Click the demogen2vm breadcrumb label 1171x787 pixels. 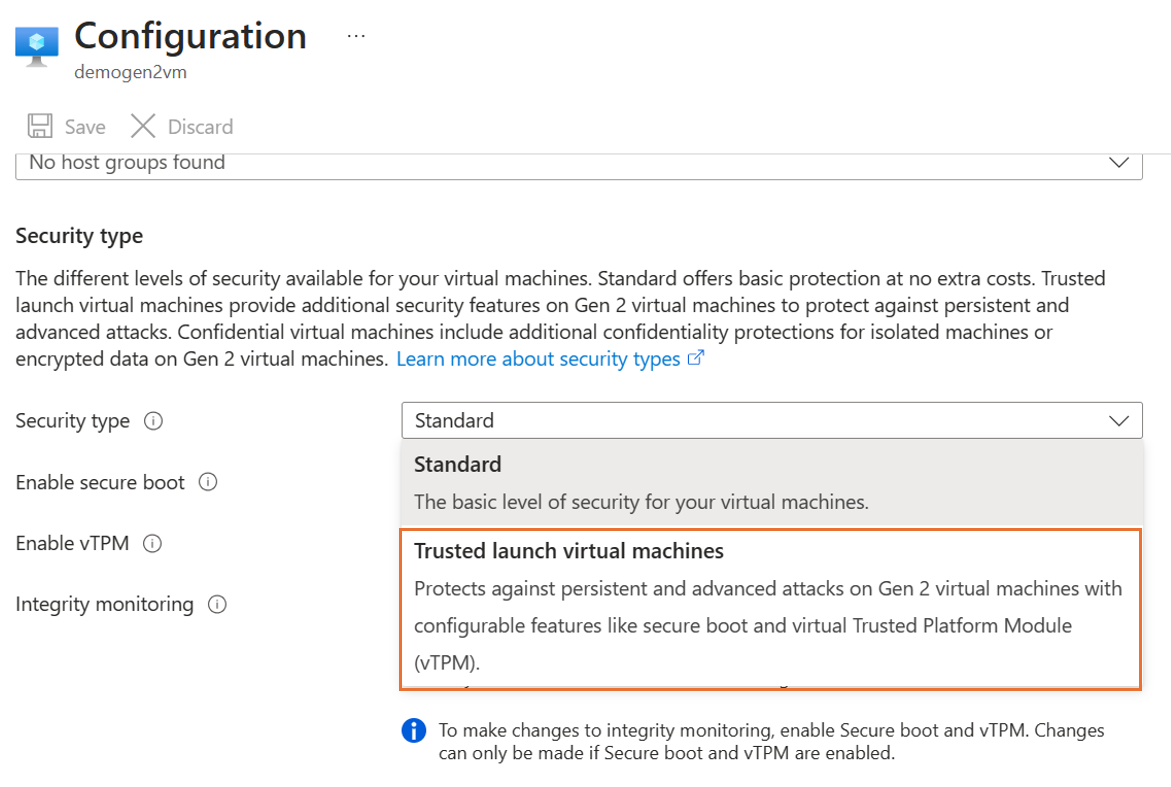(130, 72)
